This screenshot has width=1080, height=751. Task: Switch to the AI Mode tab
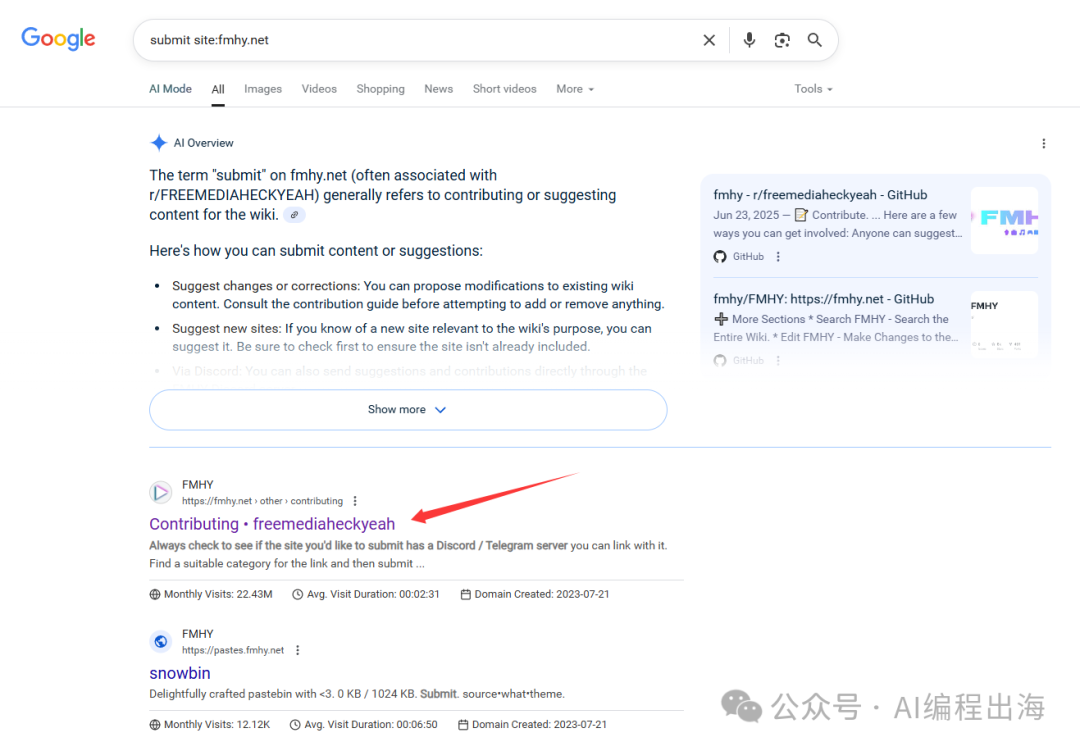[x=170, y=89]
